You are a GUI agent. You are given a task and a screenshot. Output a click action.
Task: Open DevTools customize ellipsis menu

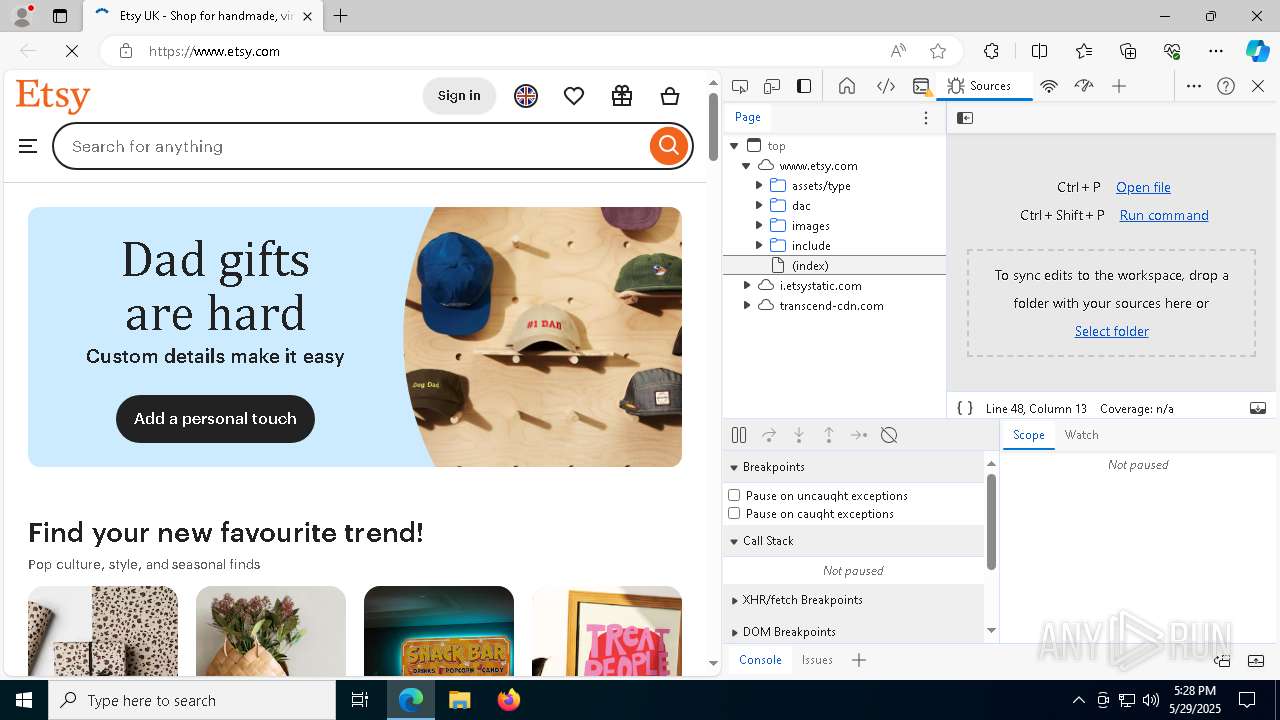(x=1194, y=86)
